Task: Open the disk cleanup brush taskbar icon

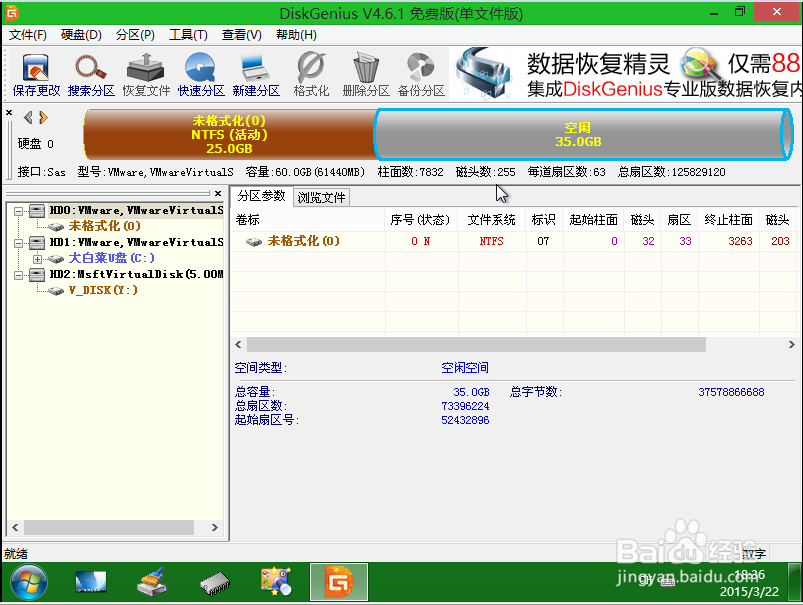Action: [152, 582]
